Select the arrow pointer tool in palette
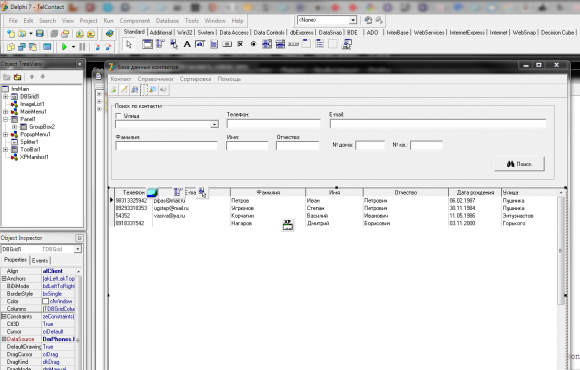This screenshot has width=580, height=370. [x=129, y=44]
